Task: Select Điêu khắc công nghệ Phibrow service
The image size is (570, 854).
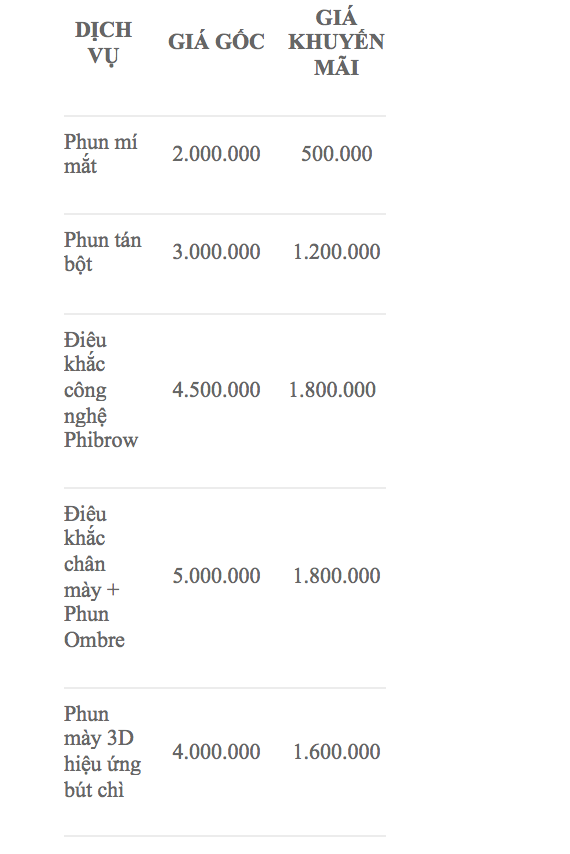Action: (x=101, y=390)
